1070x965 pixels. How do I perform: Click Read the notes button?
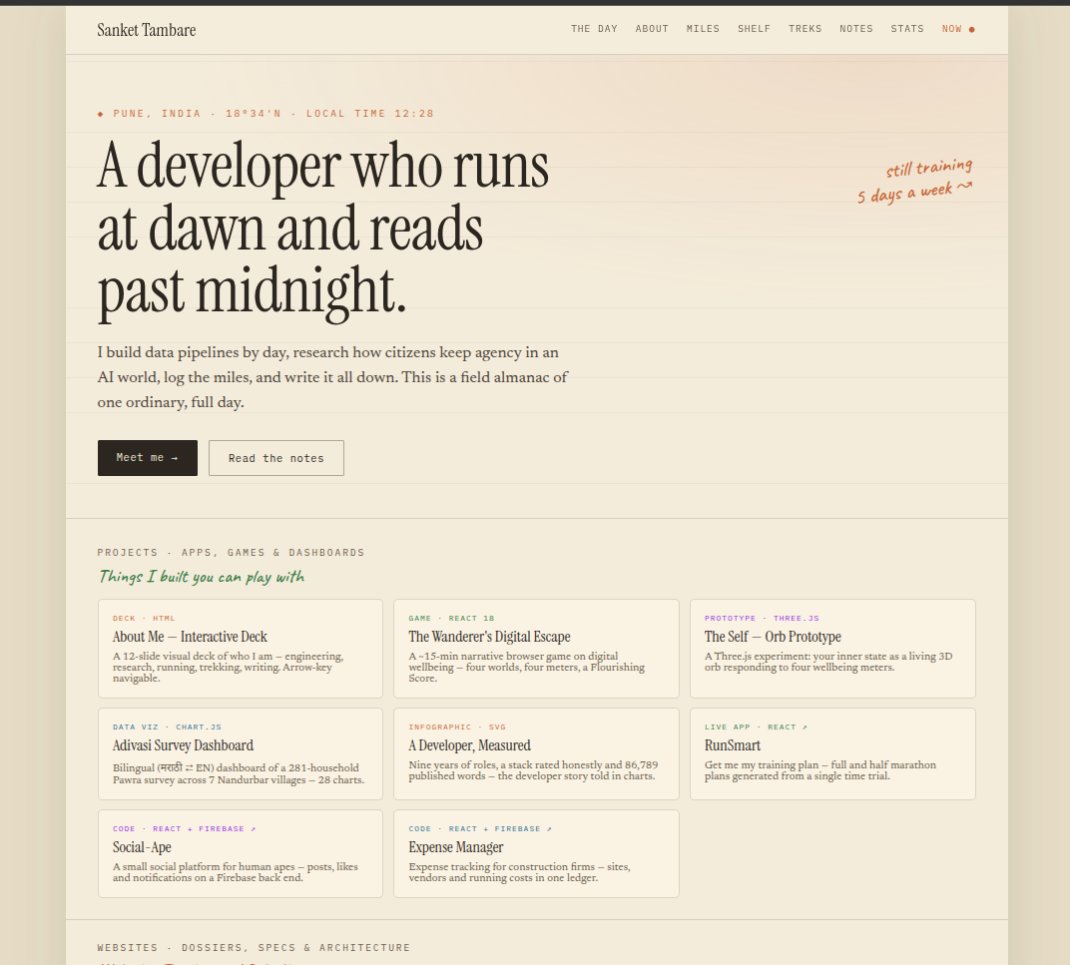point(276,458)
